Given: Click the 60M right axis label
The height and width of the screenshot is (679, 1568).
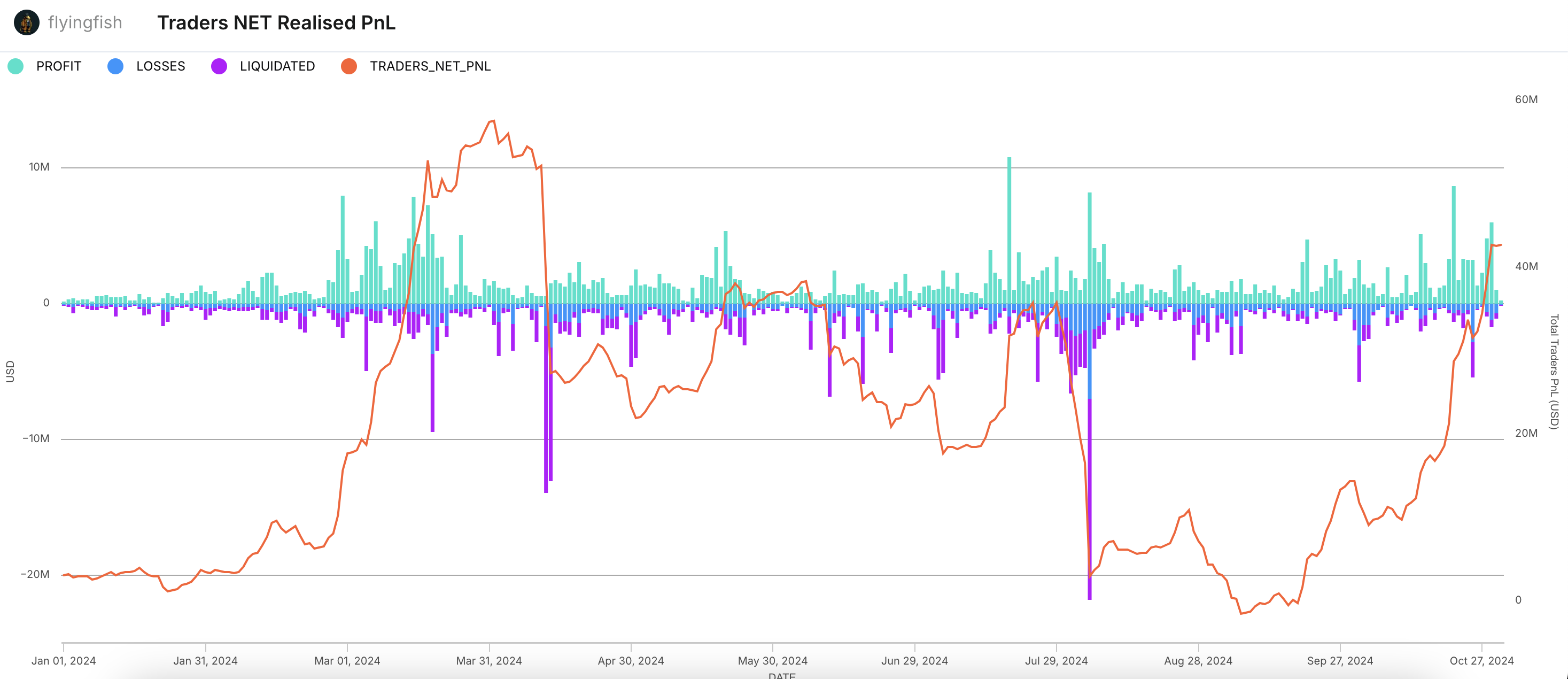Looking at the screenshot, I should pos(1526,99).
